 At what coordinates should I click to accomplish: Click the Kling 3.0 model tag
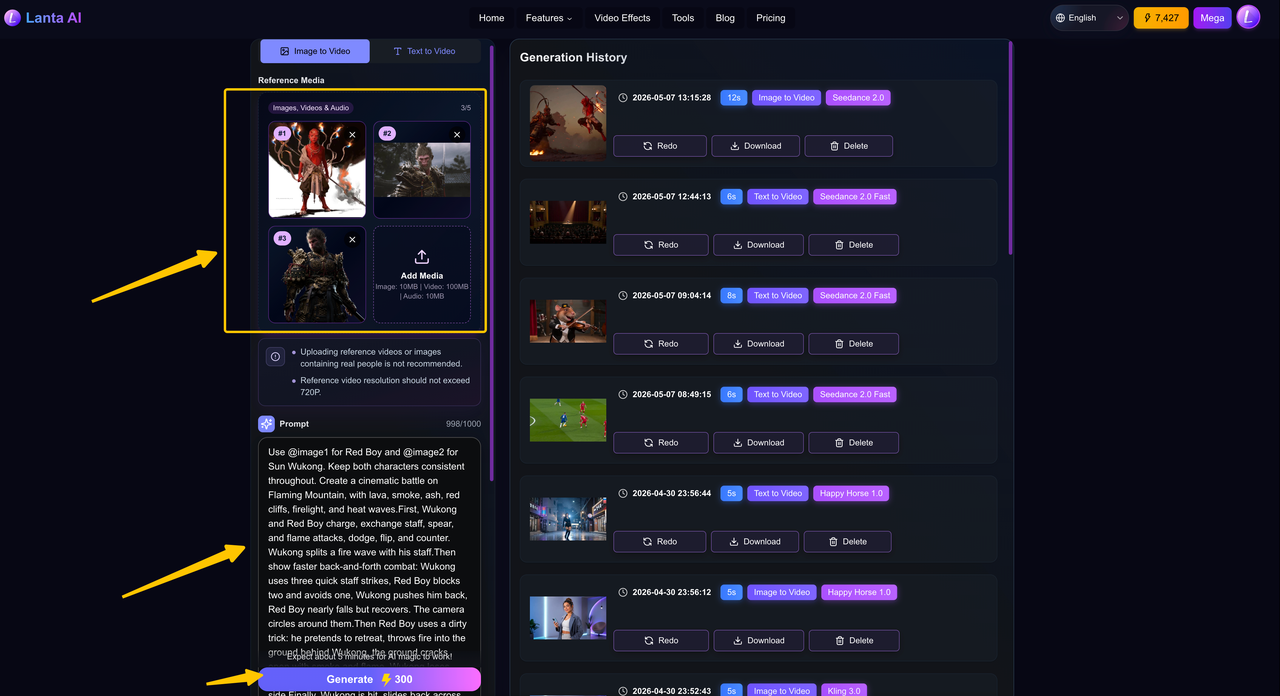click(846, 691)
